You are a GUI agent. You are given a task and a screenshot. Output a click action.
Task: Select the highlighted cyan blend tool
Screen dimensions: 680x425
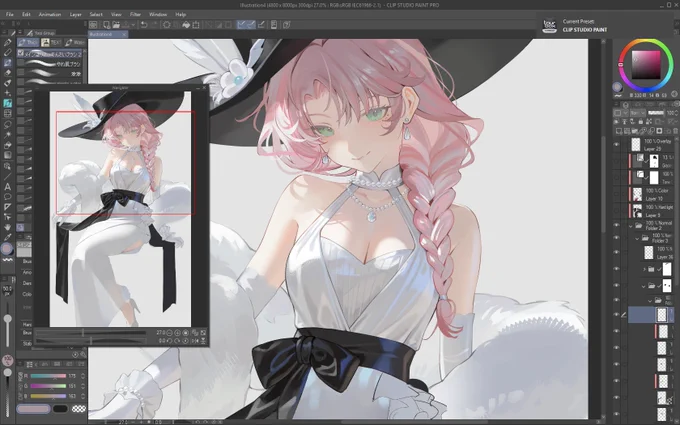point(7,103)
